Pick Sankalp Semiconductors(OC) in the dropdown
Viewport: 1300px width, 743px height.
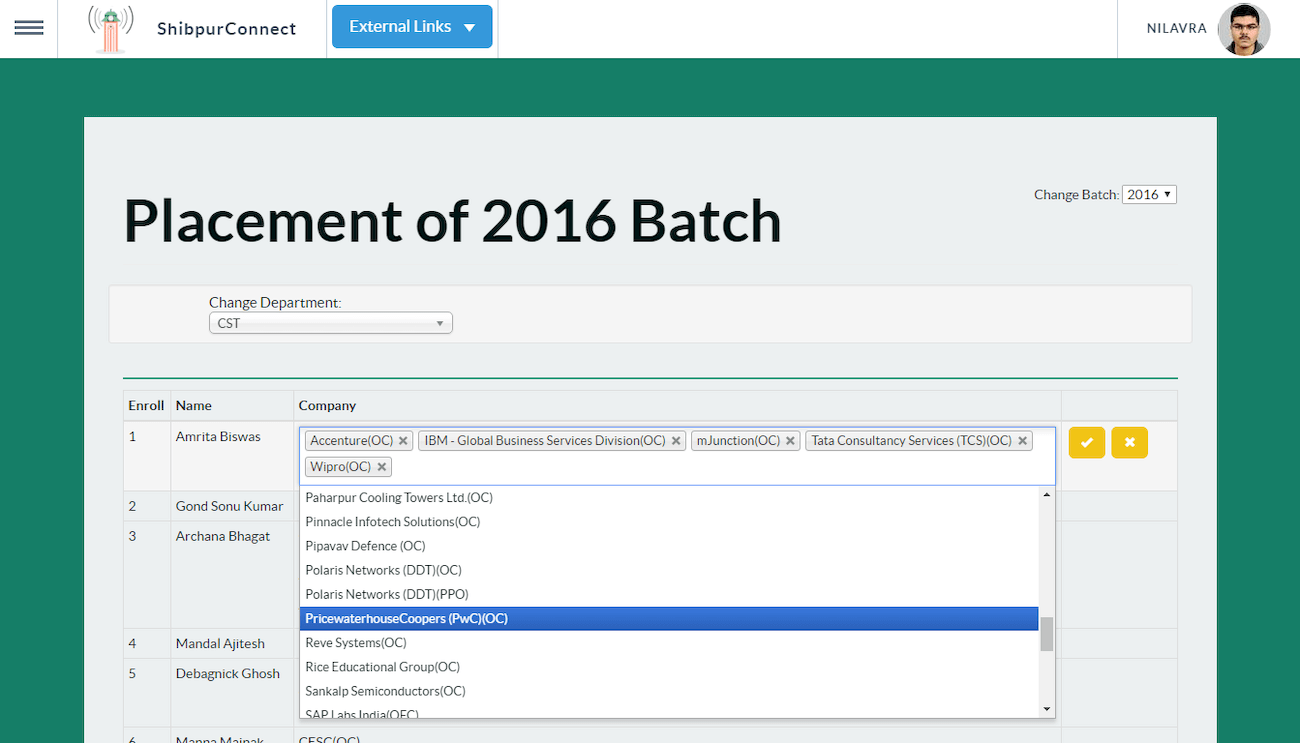click(x=668, y=691)
